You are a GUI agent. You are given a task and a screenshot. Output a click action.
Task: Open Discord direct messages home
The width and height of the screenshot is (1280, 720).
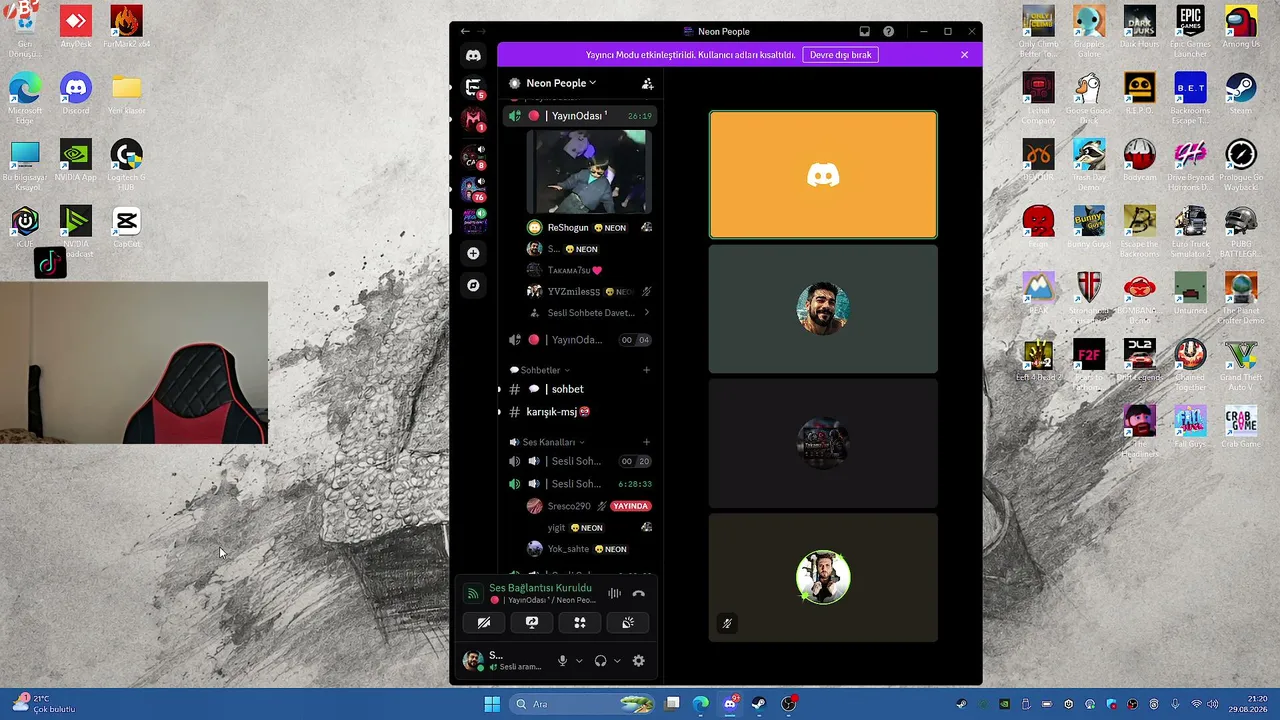pyautogui.click(x=473, y=56)
